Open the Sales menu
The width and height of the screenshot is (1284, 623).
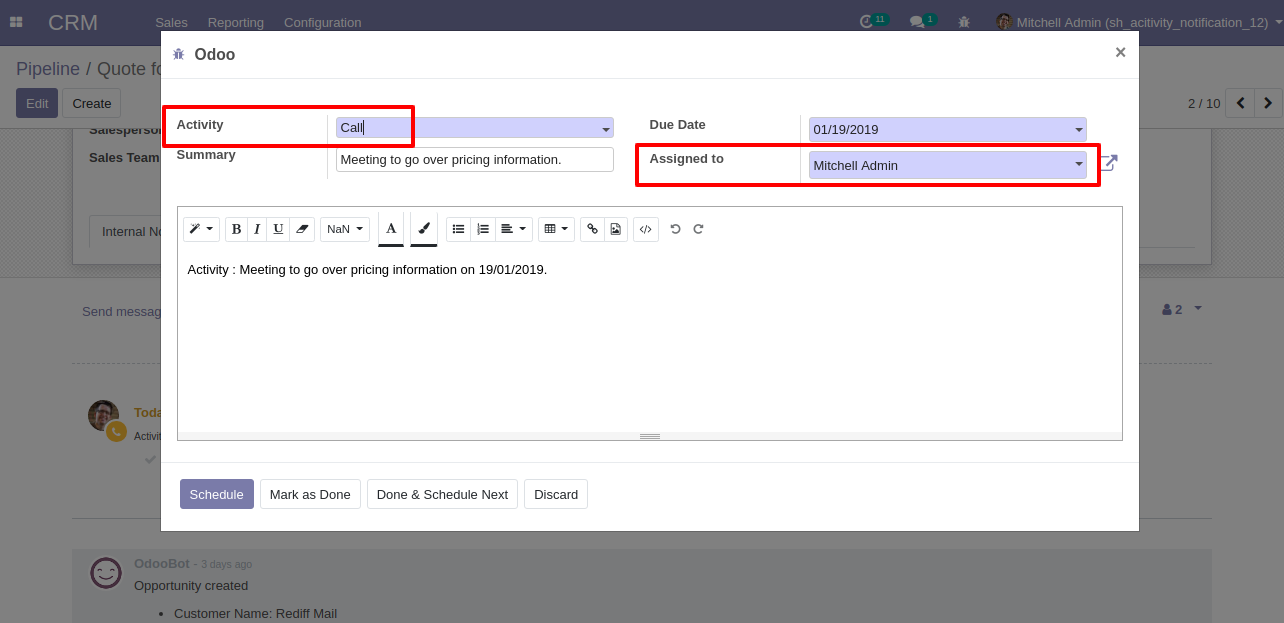click(x=171, y=22)
